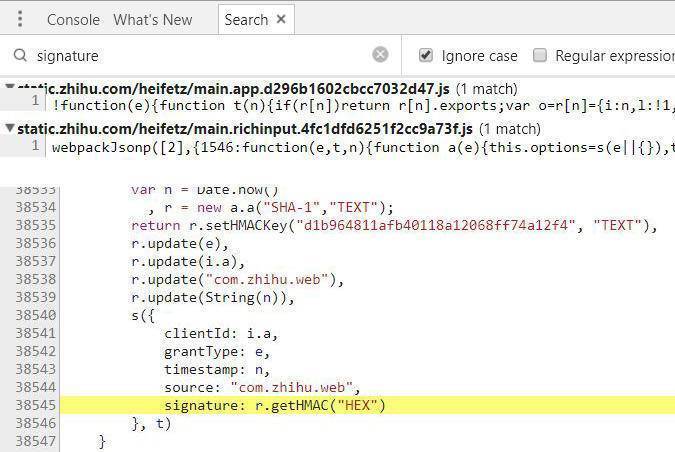Screen dimensions: 675x452
Task: Focus the signature search input field
Action: point(200,56)
